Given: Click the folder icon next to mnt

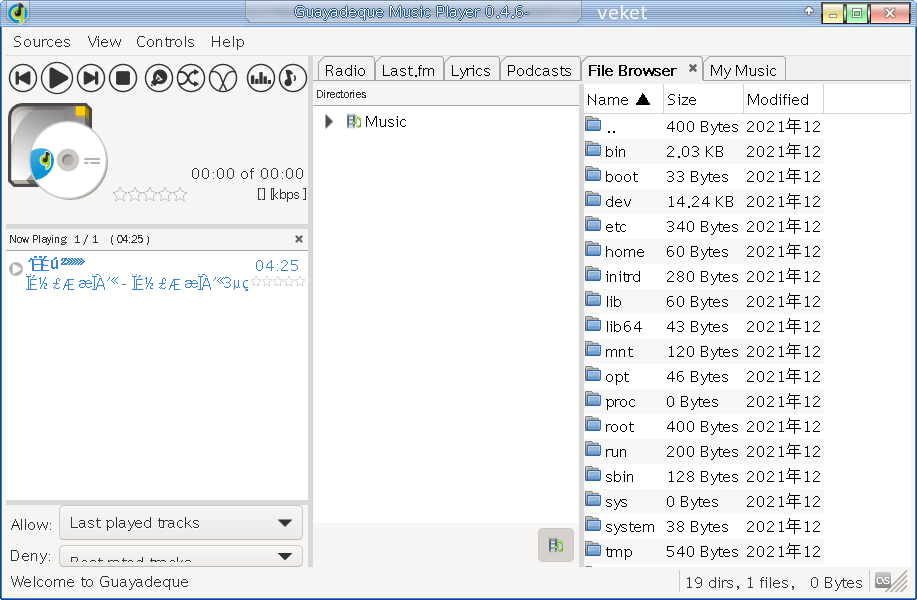Looking at the screenshot, I should click(594, 349).
